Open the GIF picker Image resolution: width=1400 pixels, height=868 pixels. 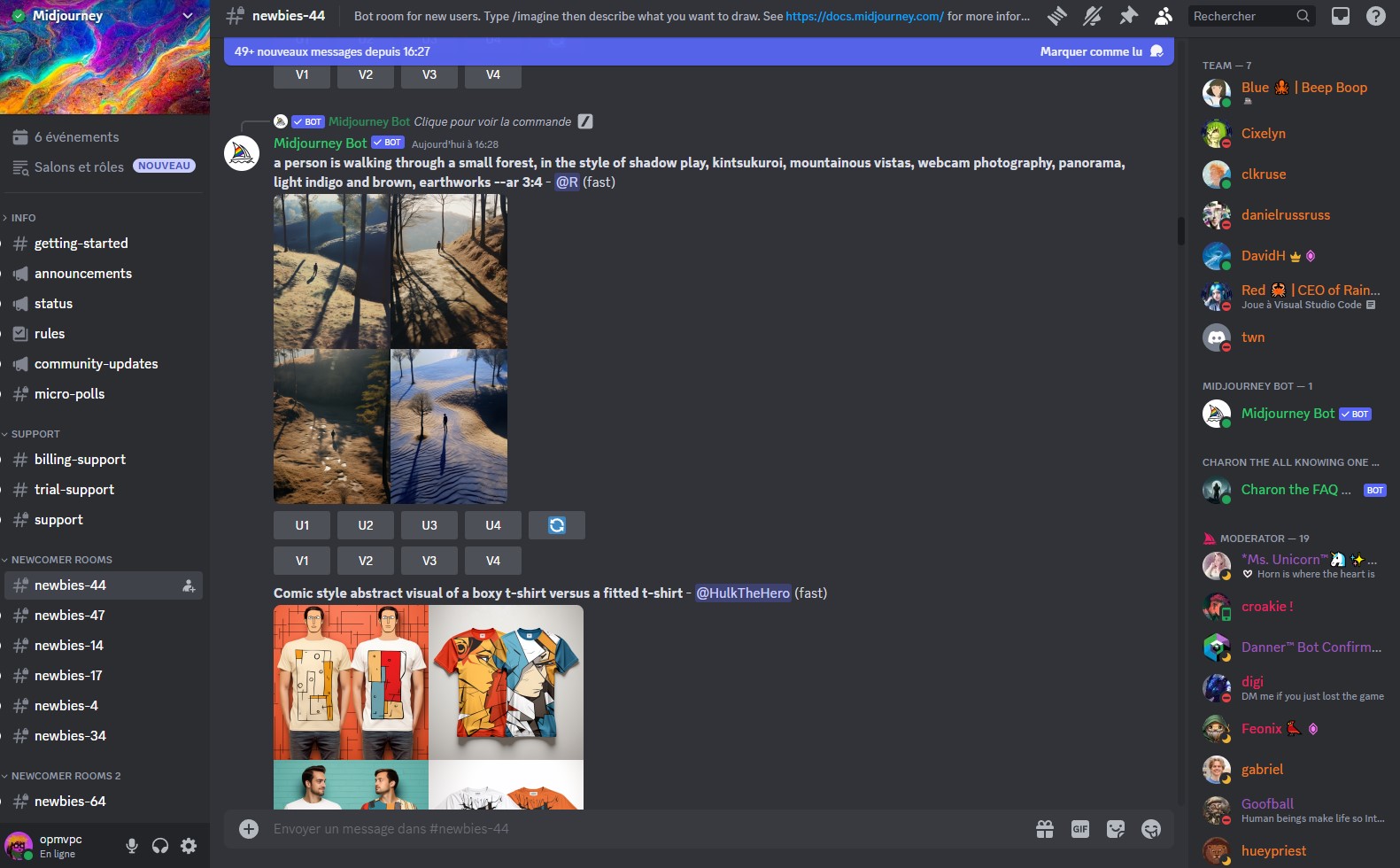point(1080,829)
